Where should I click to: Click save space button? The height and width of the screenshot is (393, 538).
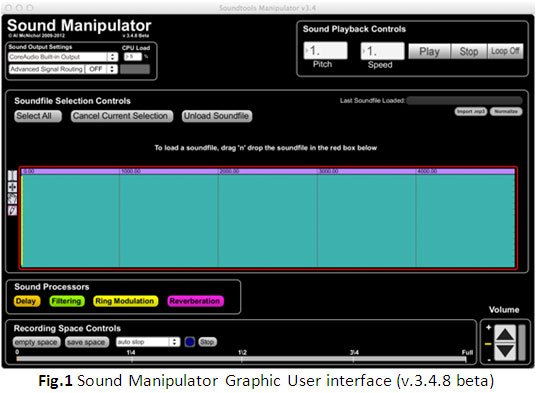point(87,342)
